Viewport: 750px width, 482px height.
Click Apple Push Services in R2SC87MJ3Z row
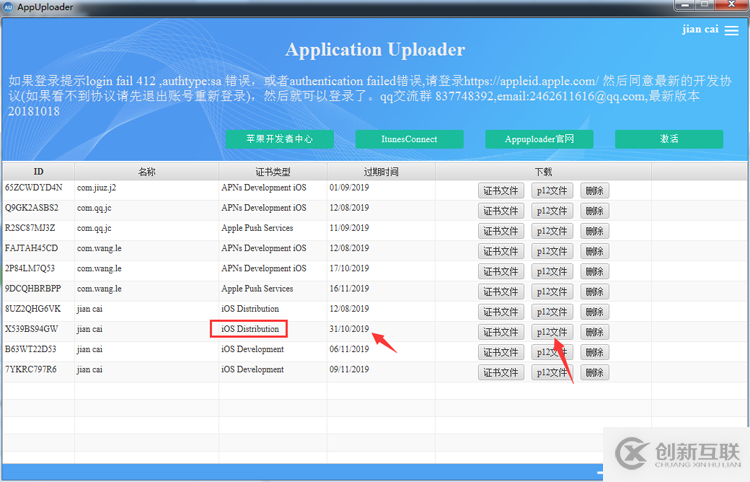257,228
